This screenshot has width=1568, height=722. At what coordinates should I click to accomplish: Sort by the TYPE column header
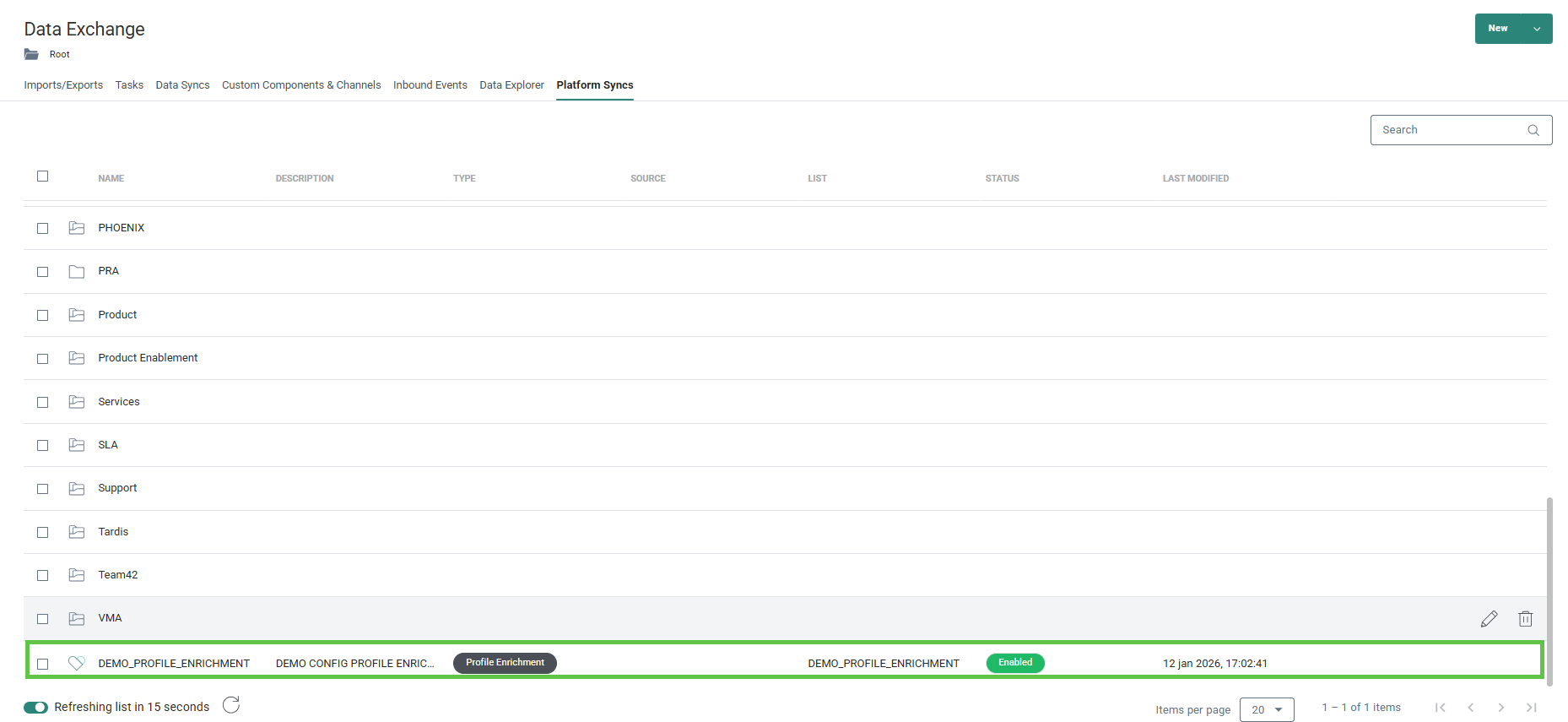(x=464, y=179)
